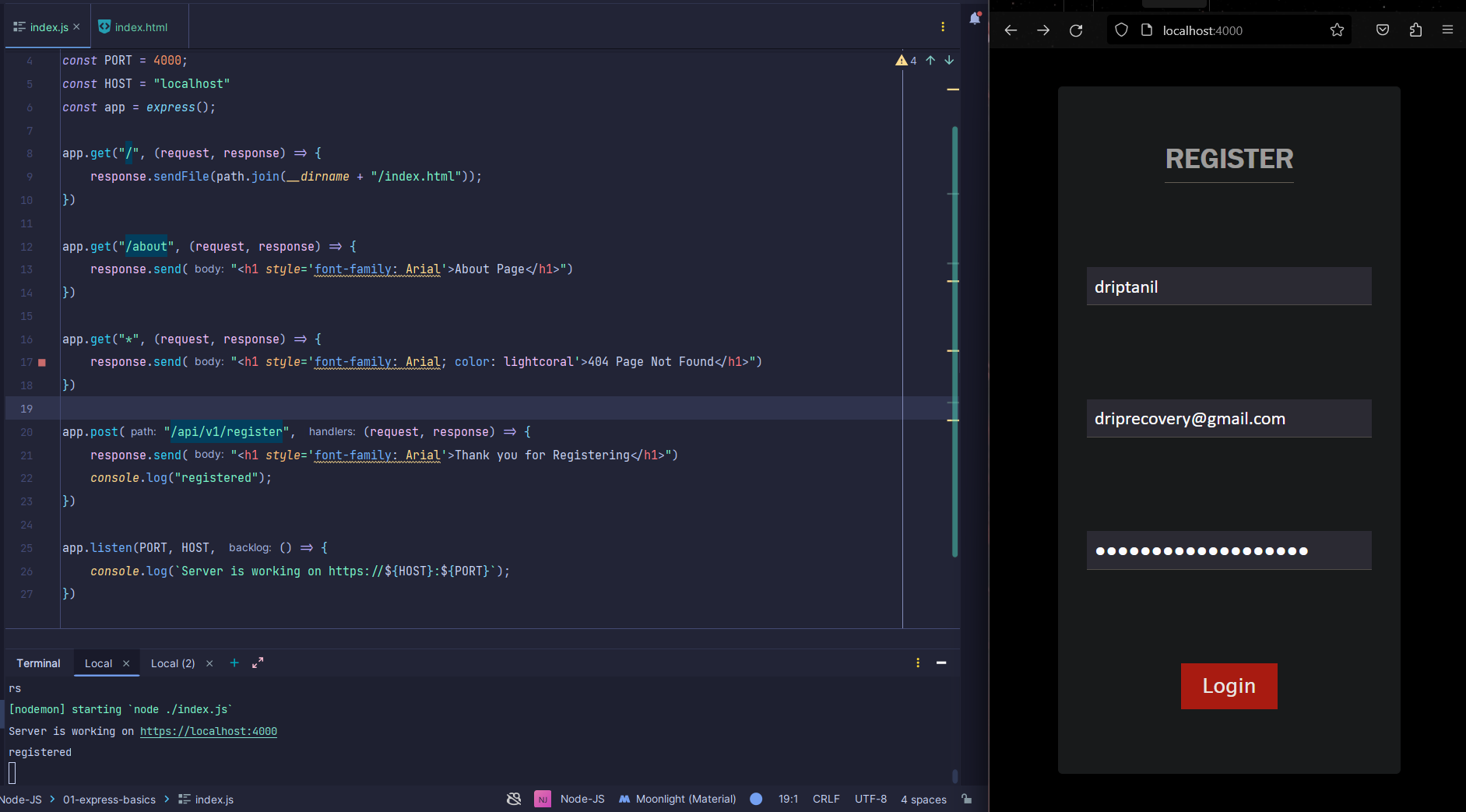The height and width of the screenshot is (812, 1466).
Task: Select the Local (2) terminal tab
Action: pos(173,663)
